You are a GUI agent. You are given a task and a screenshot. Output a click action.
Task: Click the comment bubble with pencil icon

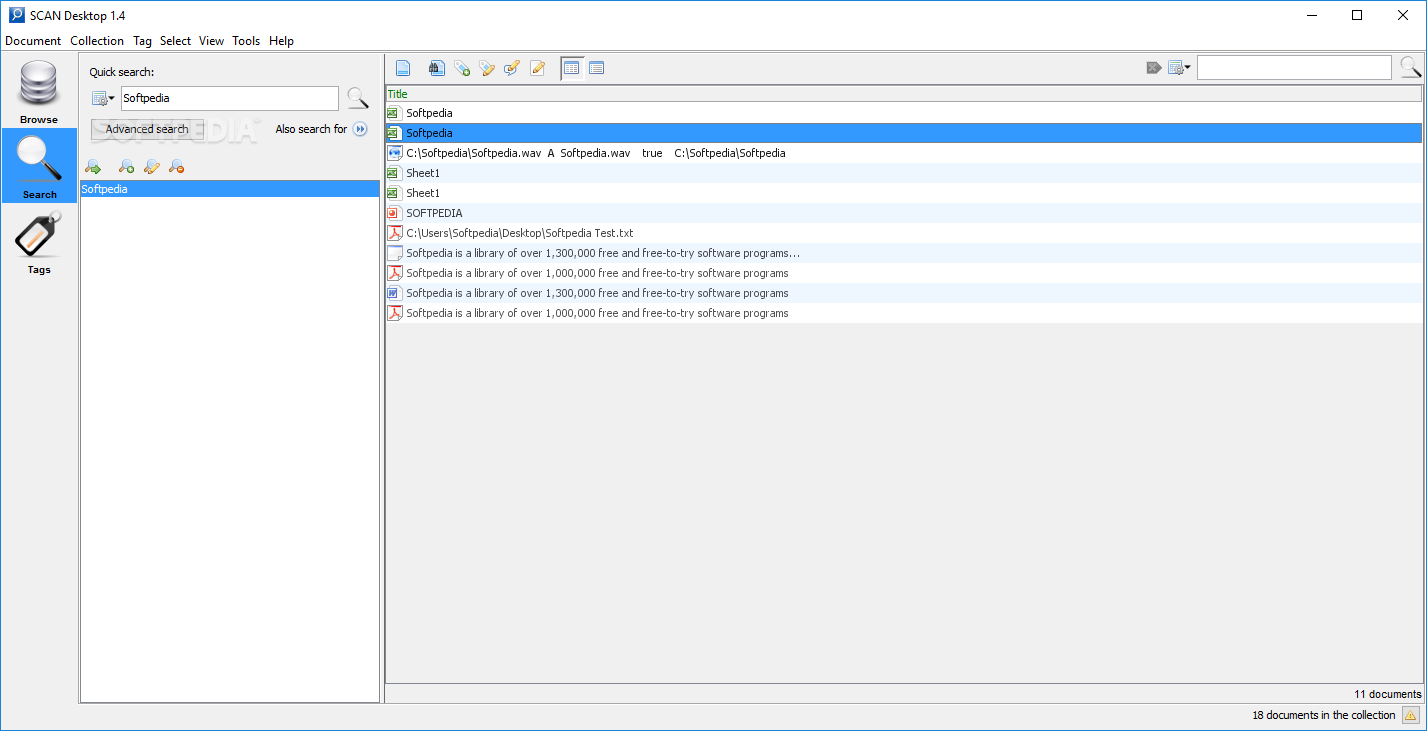tap(512, 68)
